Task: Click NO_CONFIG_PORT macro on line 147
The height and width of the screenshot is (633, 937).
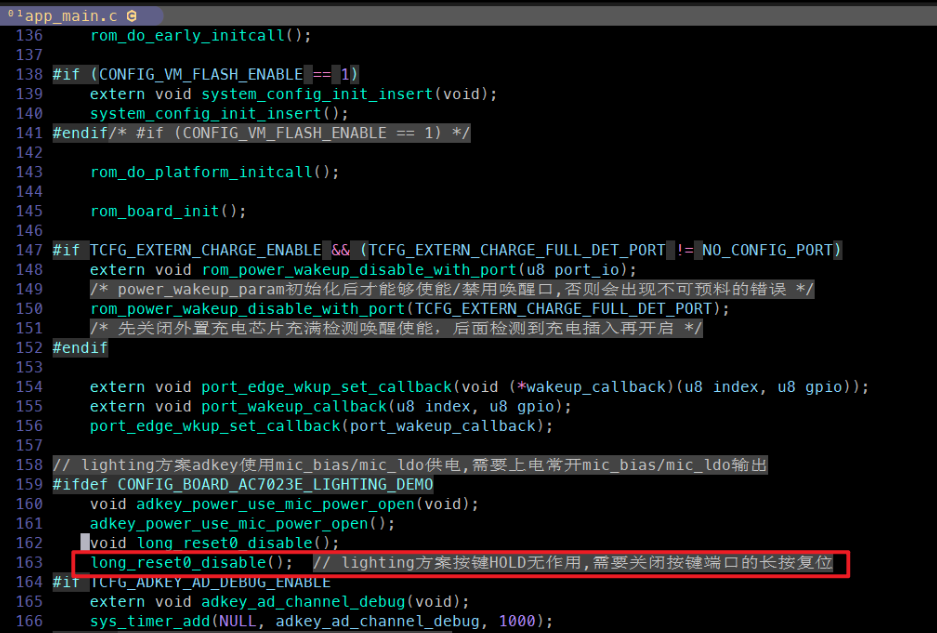Action: [767, 250]
